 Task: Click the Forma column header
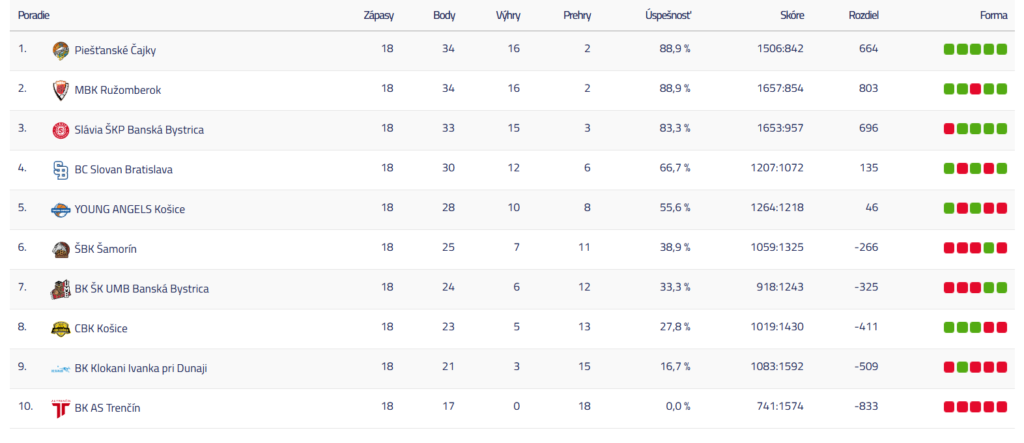point(993,16)
